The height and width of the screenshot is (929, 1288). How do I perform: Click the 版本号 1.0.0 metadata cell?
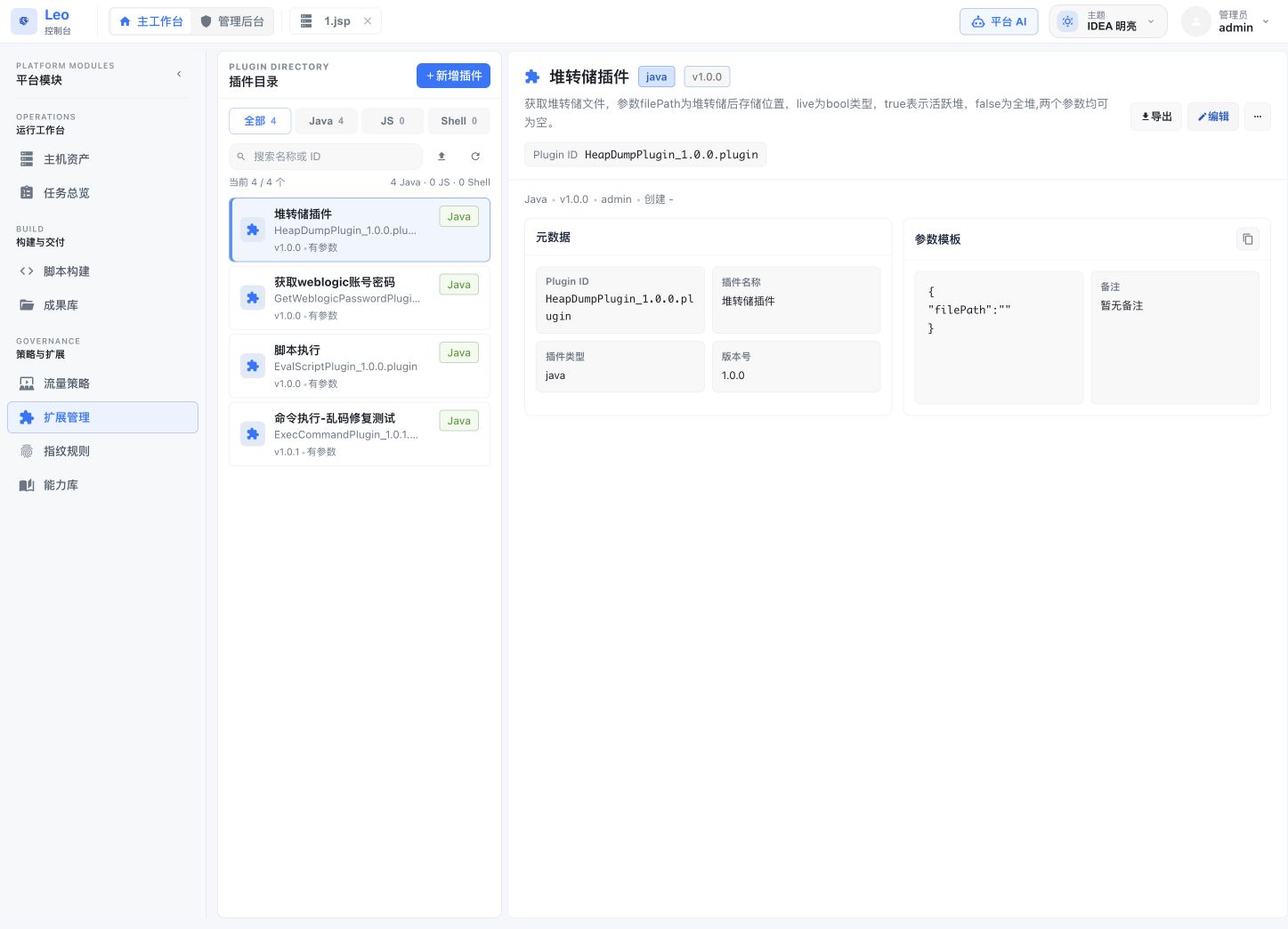(797, 367)
